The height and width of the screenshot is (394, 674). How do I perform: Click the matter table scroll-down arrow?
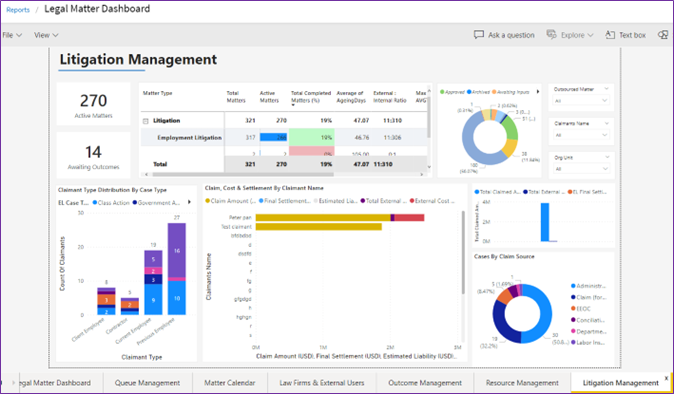429,167
